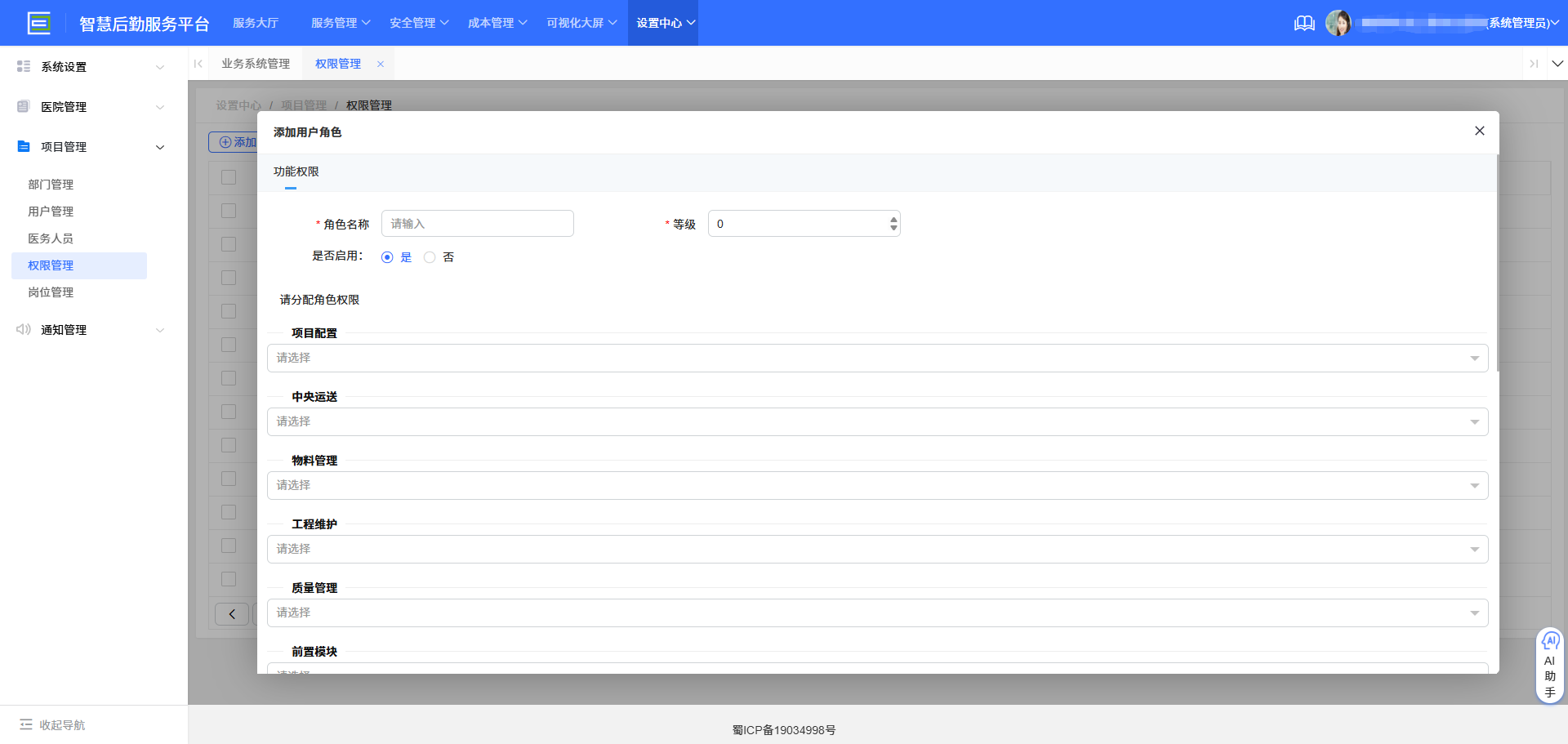Image resolution: width=1568 pixels, height=744 pixels.
Task: Select the 是 radio button for 是否启用
Action: [x=387, y=257]
